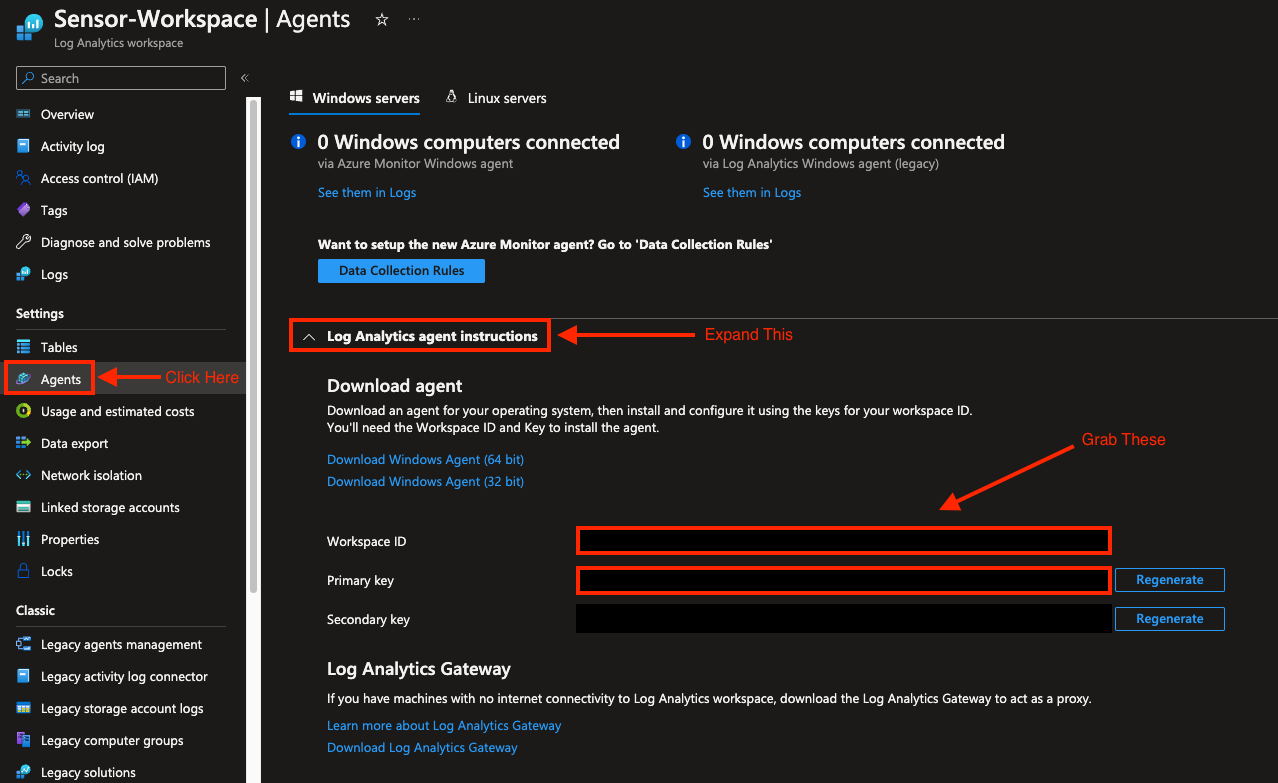1278x783 pixels.
Task: Open Learn more about Log Analytics Gateway
Action: pyautogui.click(x=444, y=726)
